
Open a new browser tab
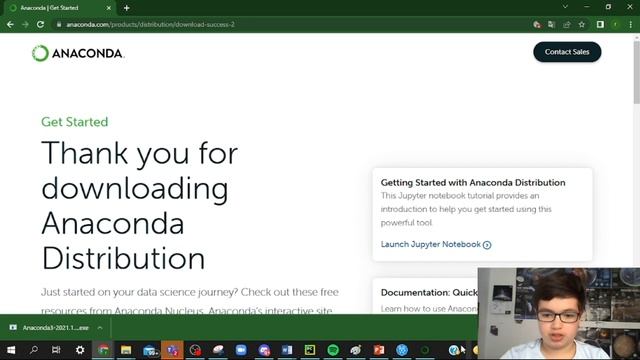point(127,8)
